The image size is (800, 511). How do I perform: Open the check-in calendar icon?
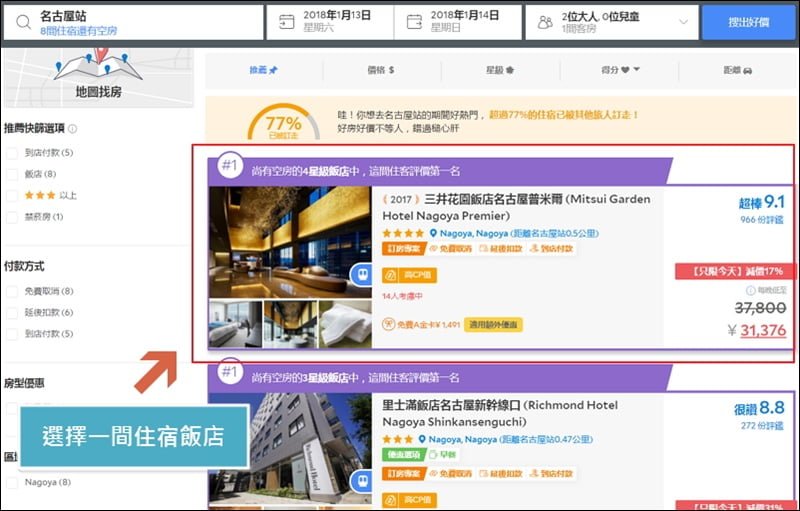tap(287, 22)
